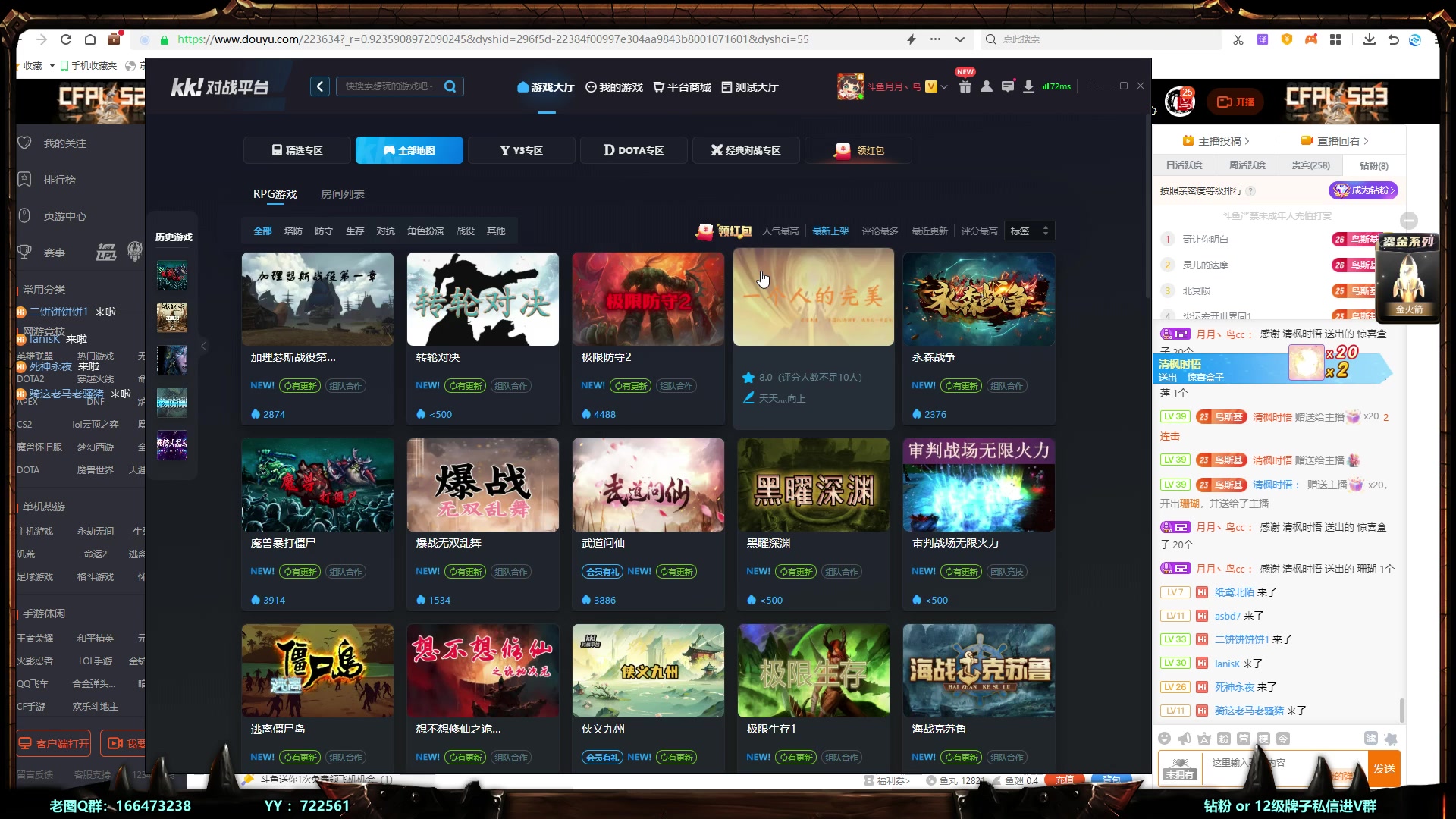Click the 领红包 red envelope tab button
Image resolution: width=1456 pixels, height=819 pixels.
pyautogui.click(x=858, y=150)
